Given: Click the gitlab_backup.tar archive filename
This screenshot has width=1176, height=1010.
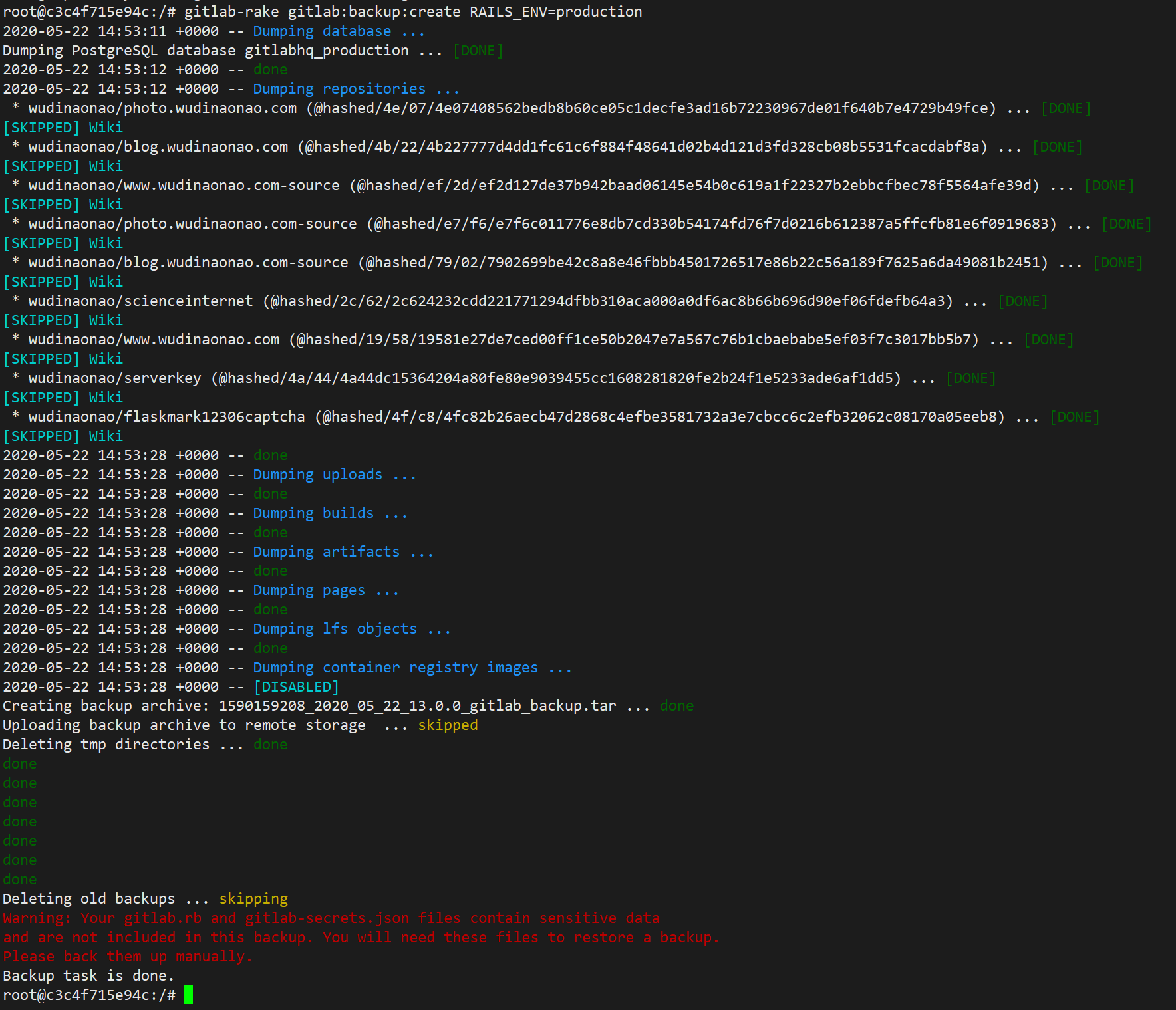Looking at the screenshot, I should click(417, 706).
